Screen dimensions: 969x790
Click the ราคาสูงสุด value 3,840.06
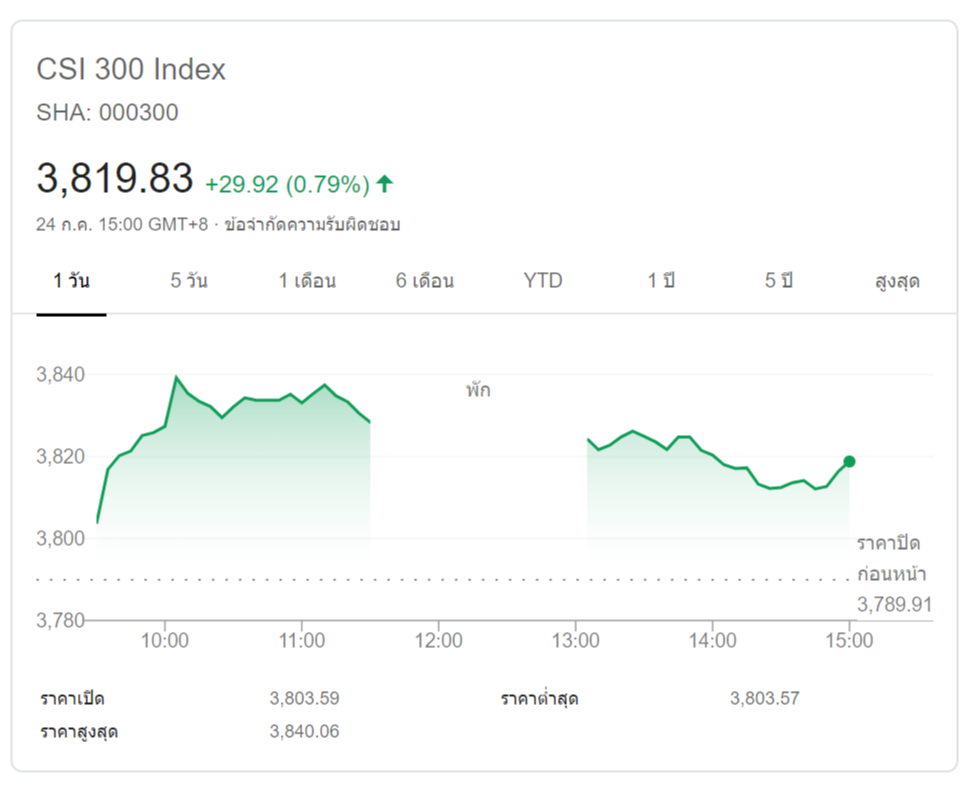(x=304, y=731)
